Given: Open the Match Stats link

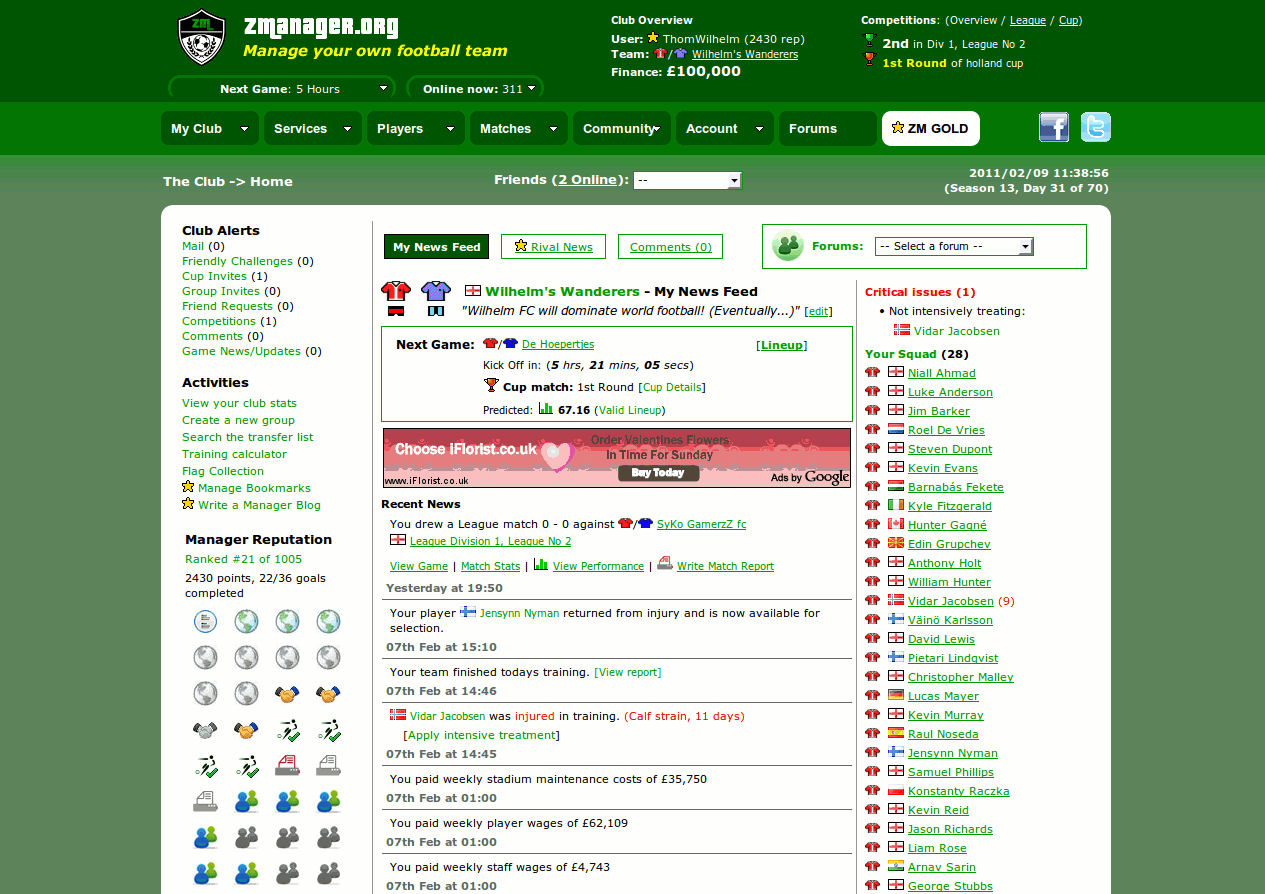Looking at the screenshot, I should pyautogui.click(x=490, y=566).
